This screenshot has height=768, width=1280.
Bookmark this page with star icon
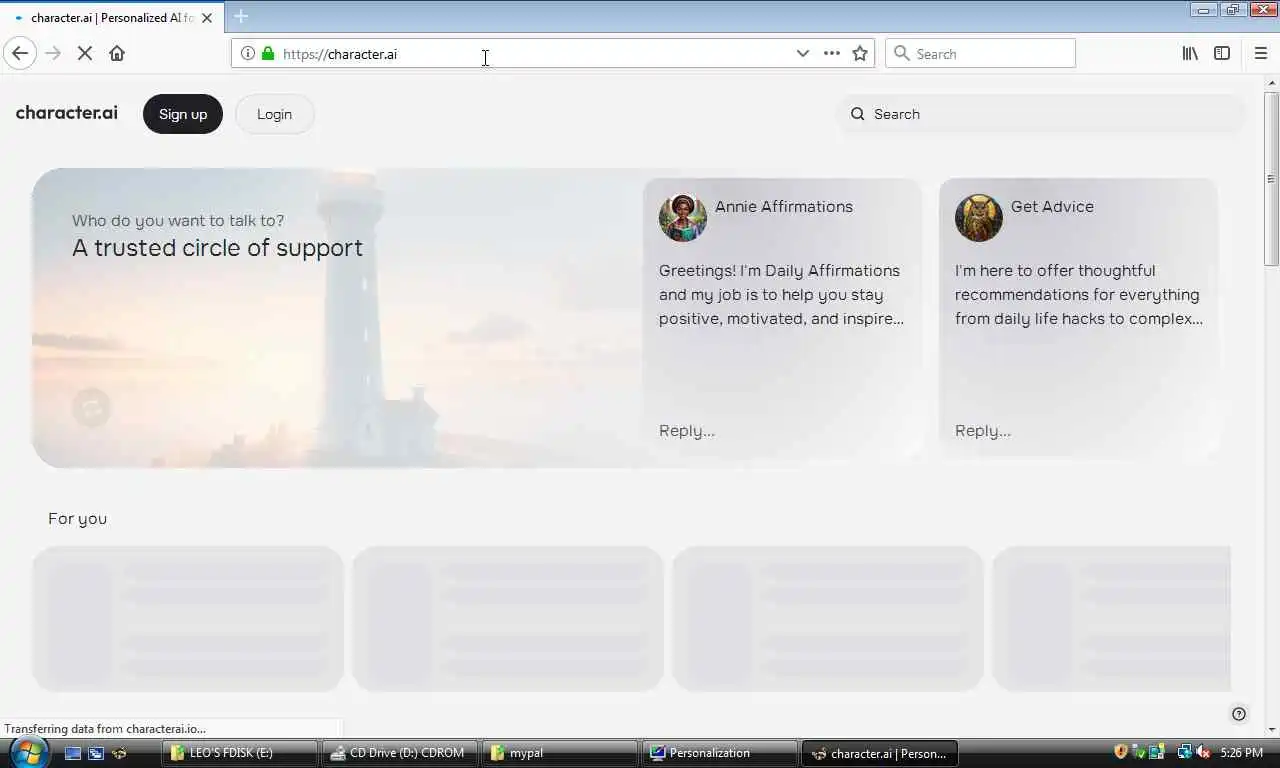pos(860,54)
